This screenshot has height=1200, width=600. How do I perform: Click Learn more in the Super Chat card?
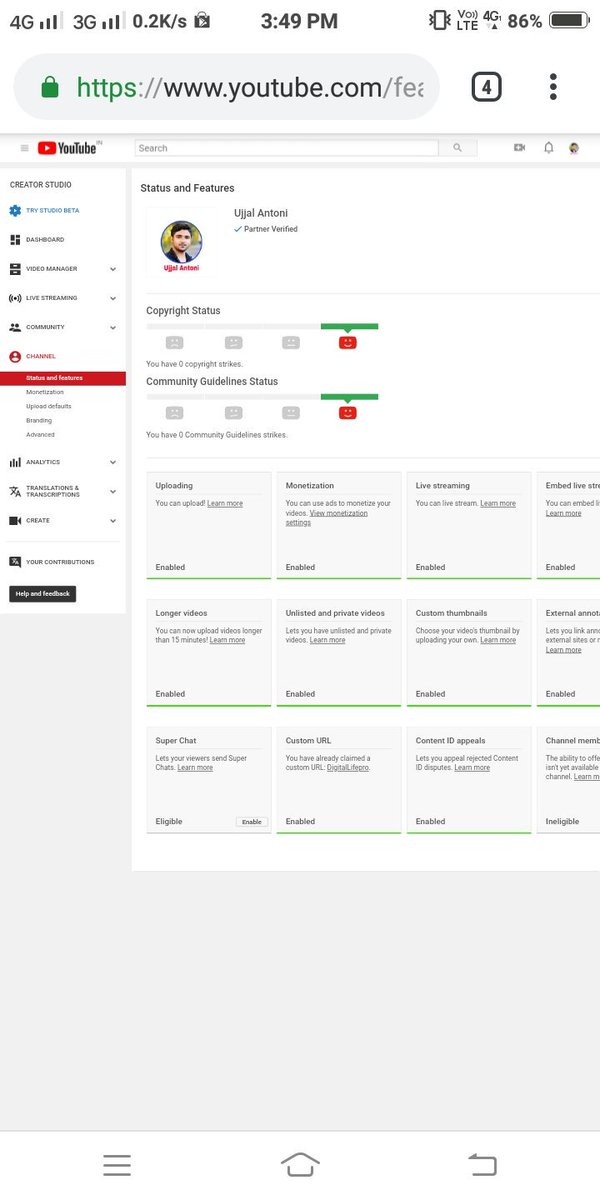point(195,768)
